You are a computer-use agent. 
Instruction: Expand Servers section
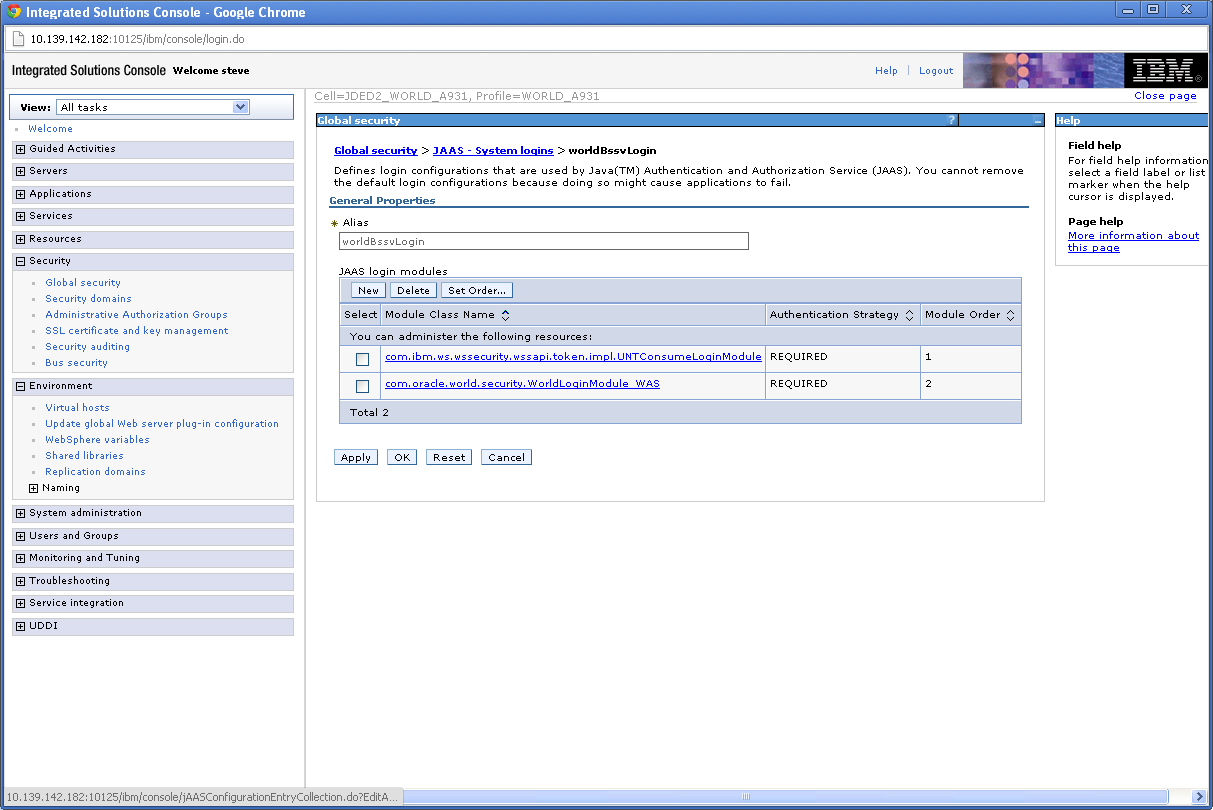click(x=20, y=171)
